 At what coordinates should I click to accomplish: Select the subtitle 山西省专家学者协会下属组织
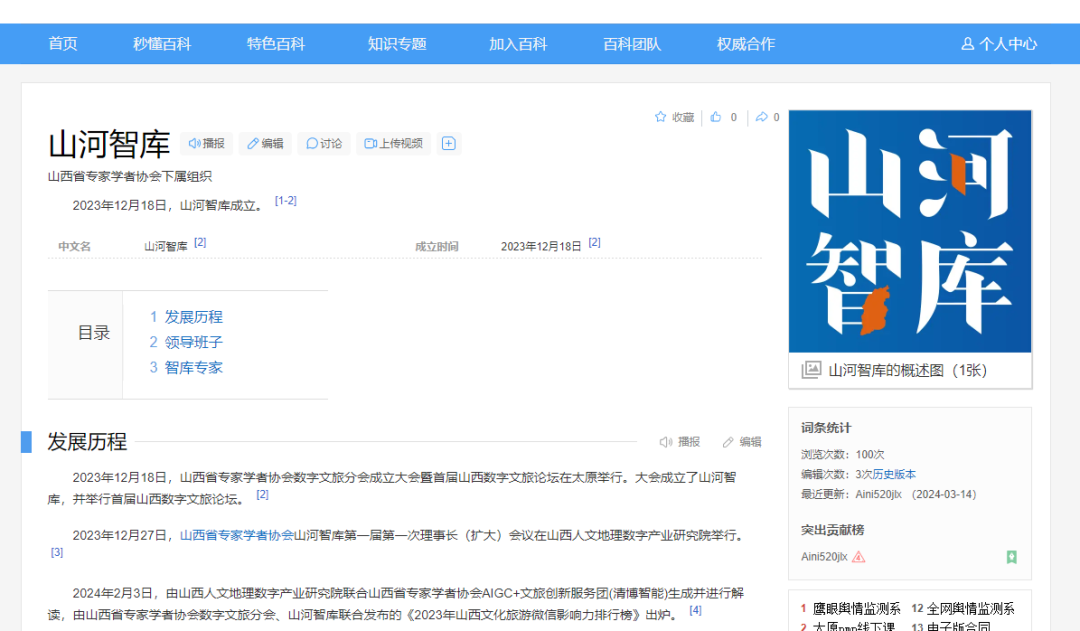pyautogui.click(x=129, y=176)
